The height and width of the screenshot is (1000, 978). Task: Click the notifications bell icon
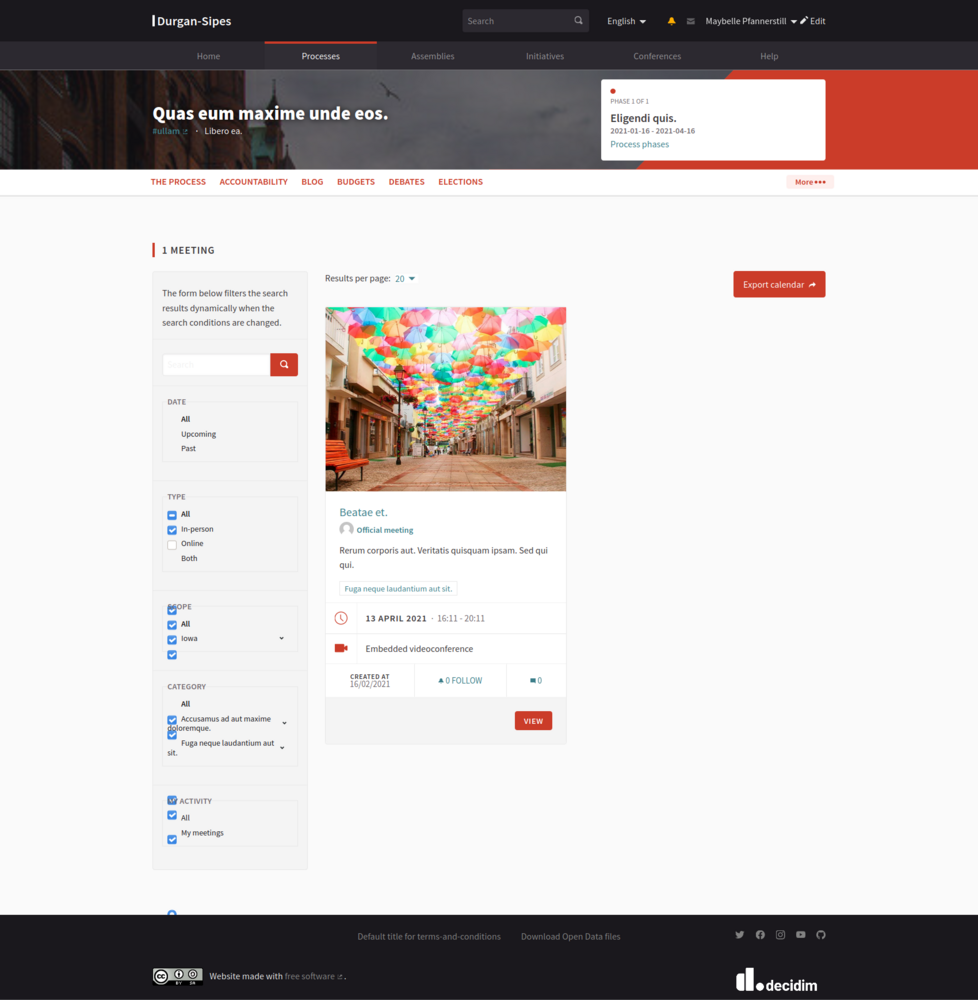coord(671,21)
